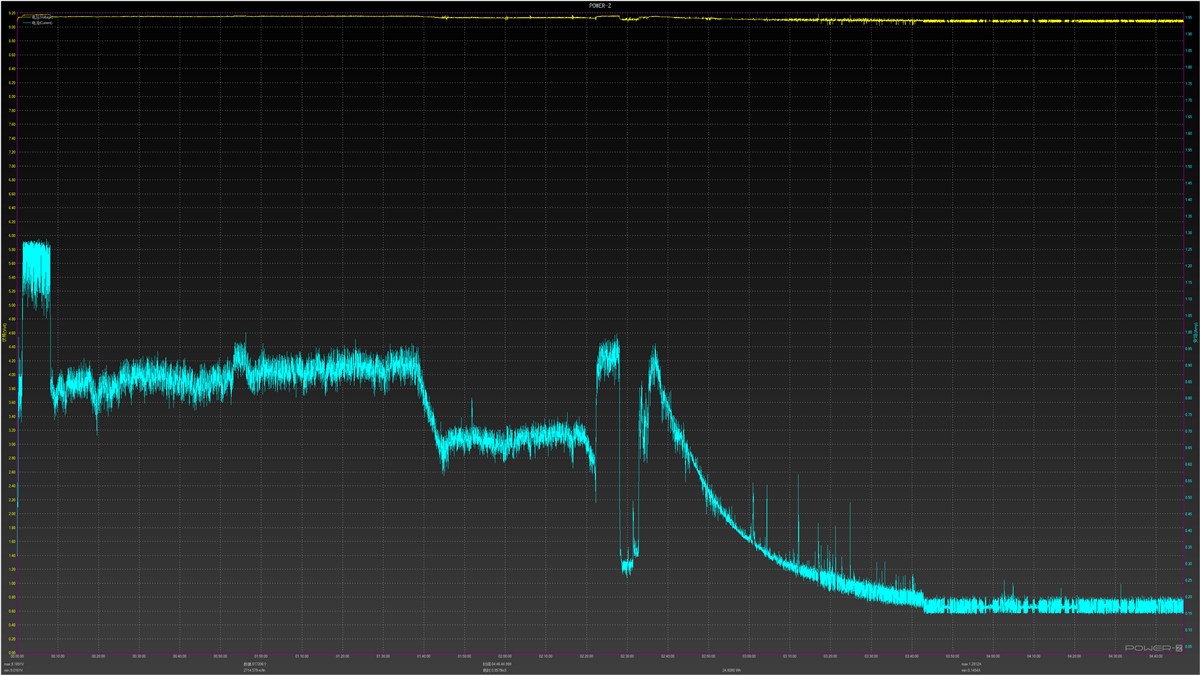This screenshot has width=1200, height=675.
Task: Click the cyan current legend entry
Action: coord(42,22)
